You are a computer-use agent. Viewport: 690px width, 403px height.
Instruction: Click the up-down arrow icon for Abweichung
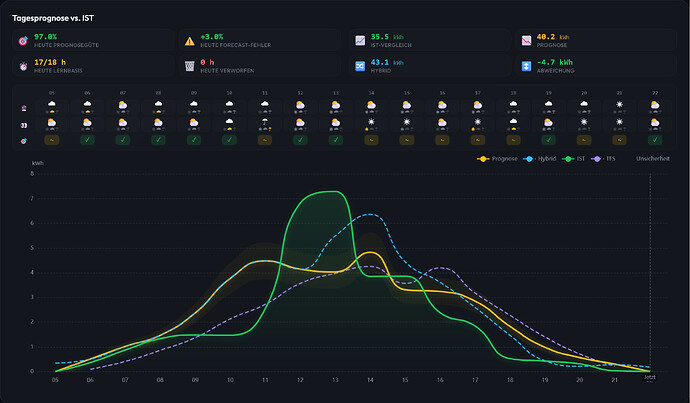[x=526, y=66]
